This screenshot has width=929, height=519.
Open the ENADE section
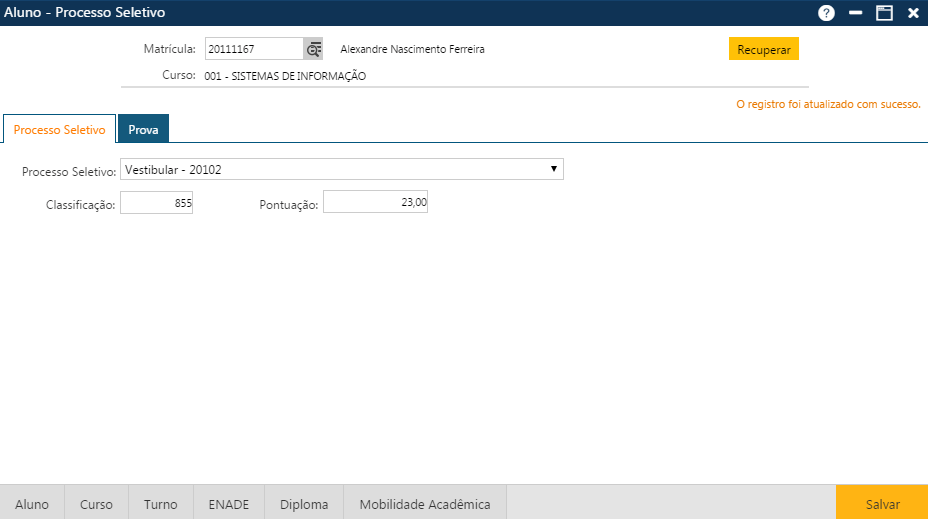point(229,504)
